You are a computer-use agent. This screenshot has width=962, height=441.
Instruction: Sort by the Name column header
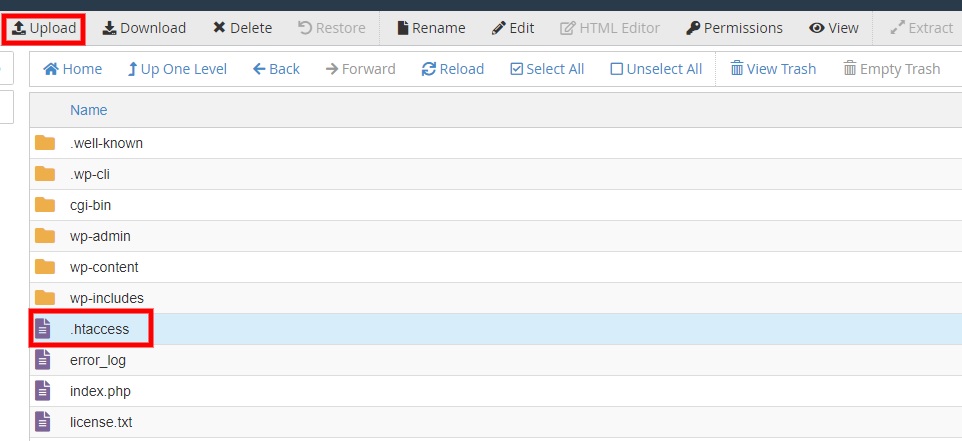click(x=88, y=110)
